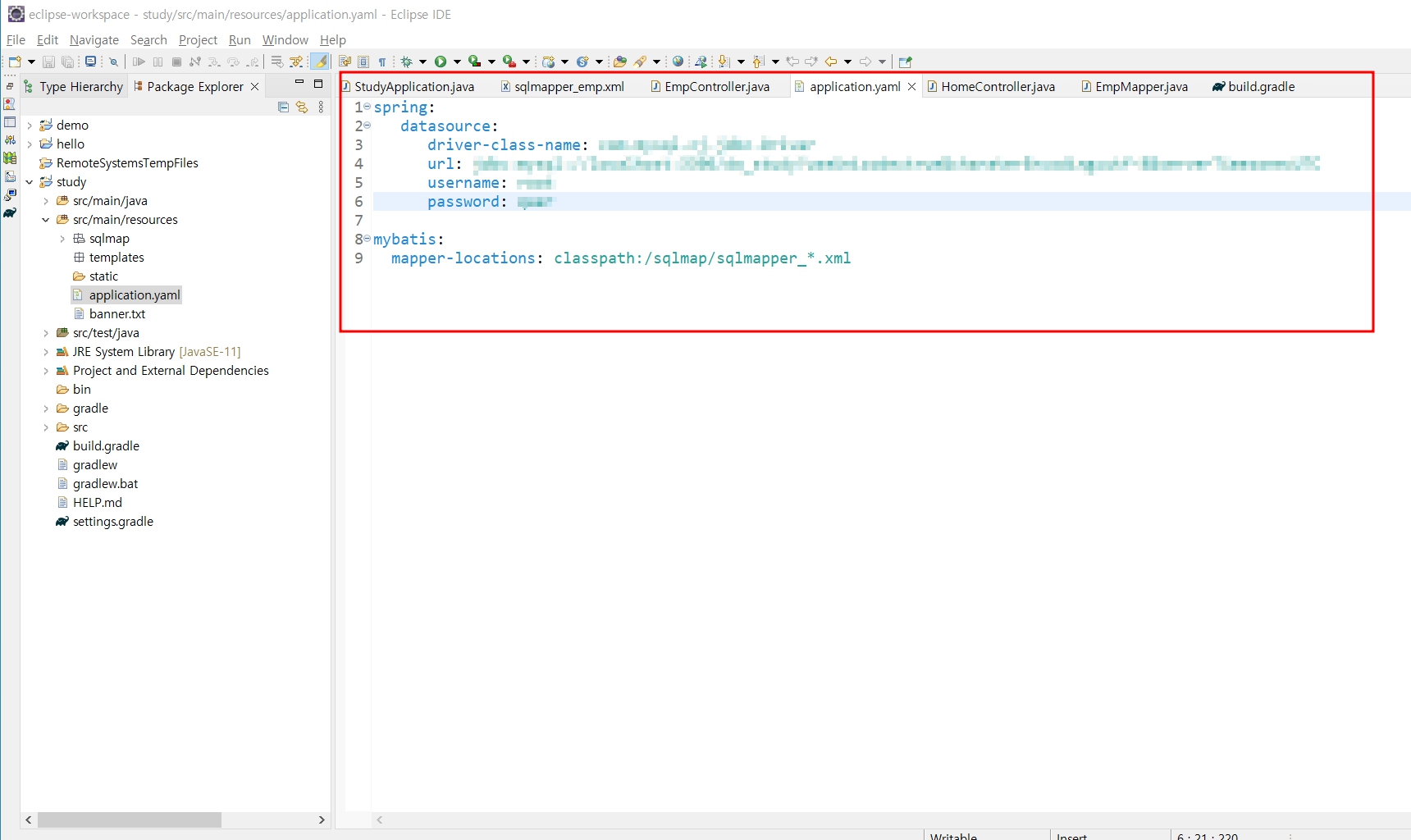The width and height of the screenshot is (1411, 840).
Task: Toggle Use Step Filters
Action: pos(296,62)
